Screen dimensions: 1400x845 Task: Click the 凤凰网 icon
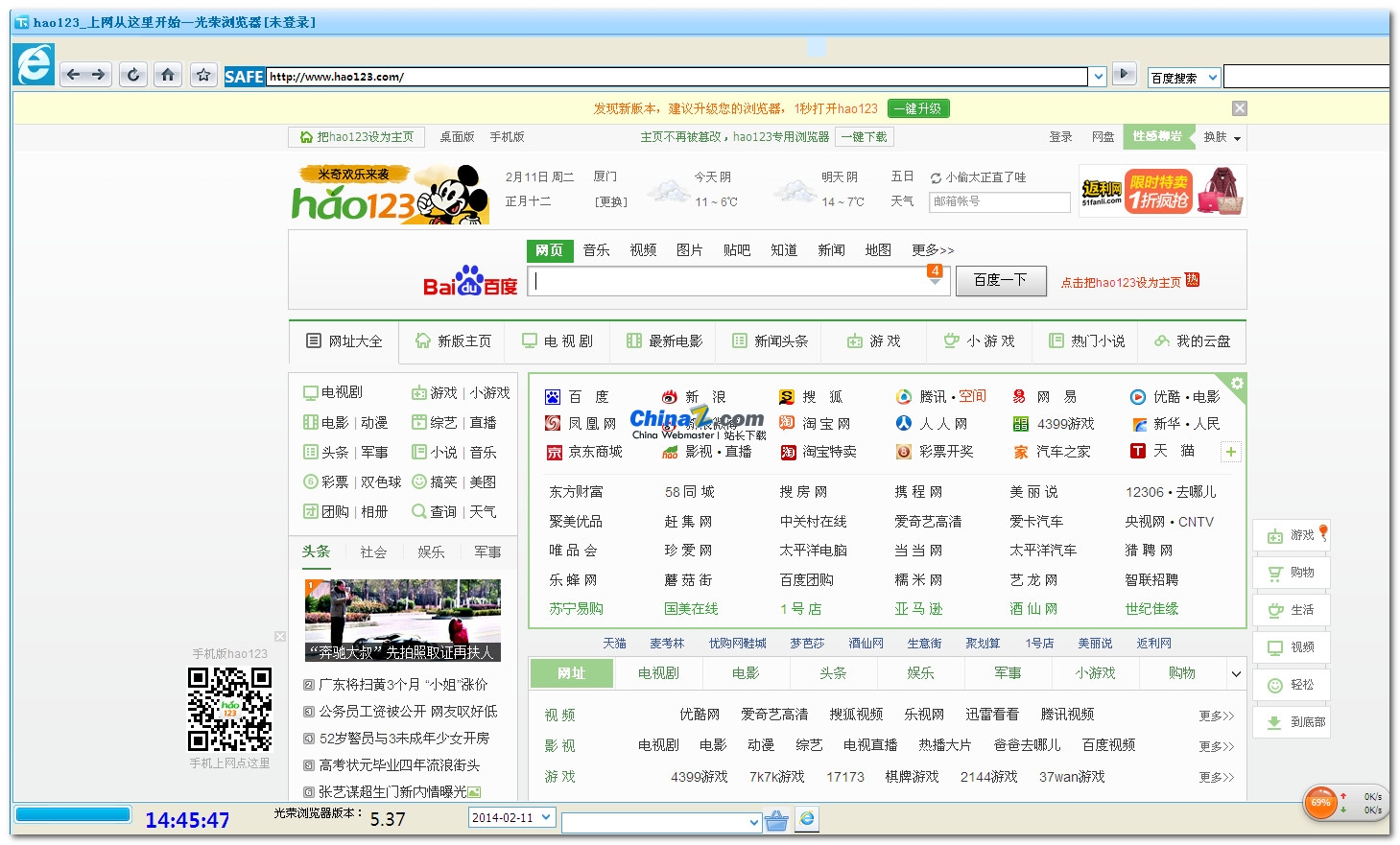pos(553,424)
